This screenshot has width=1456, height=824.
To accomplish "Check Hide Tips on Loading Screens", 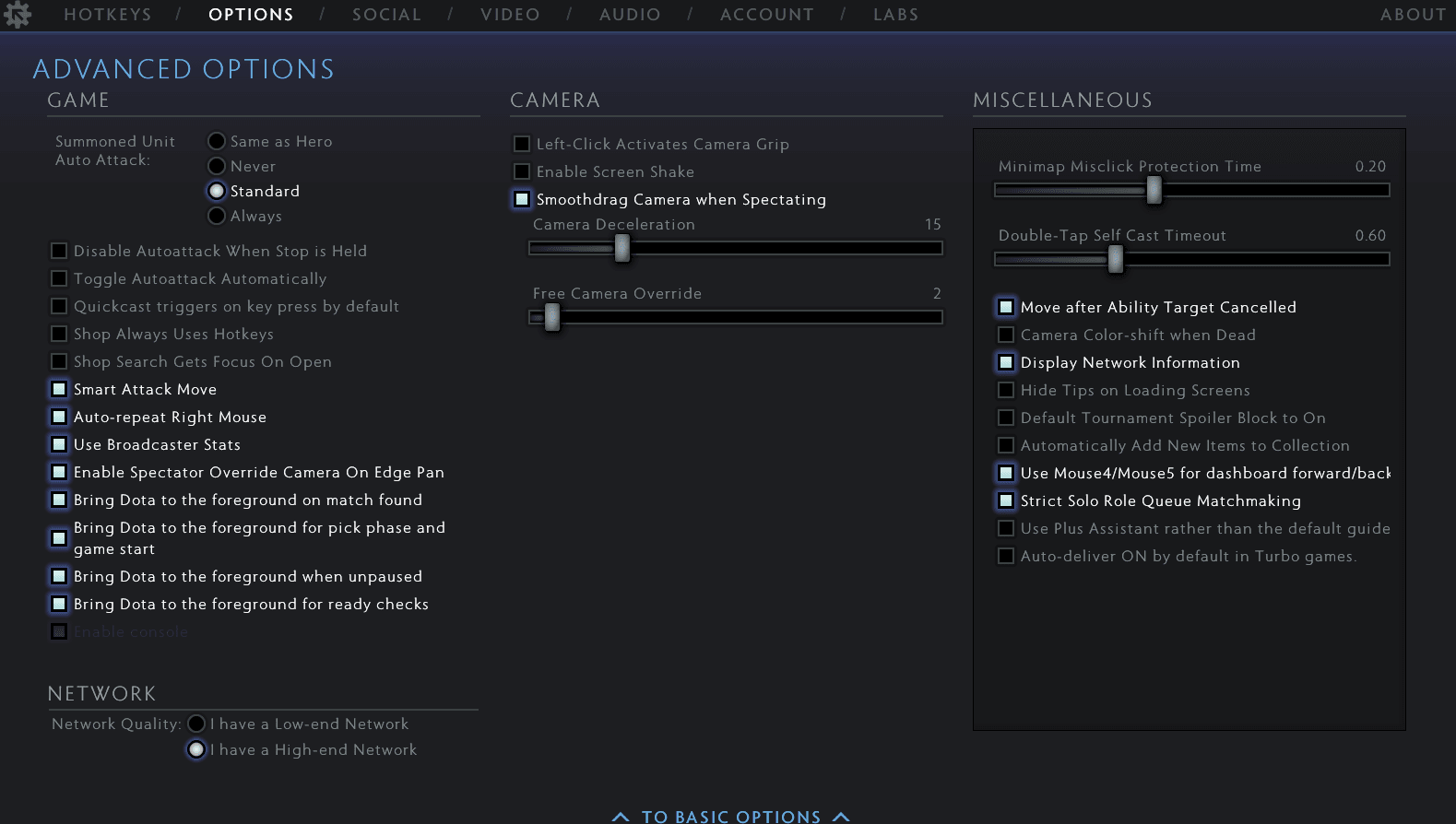I will pyautogui.click(x=1006, y=390).
